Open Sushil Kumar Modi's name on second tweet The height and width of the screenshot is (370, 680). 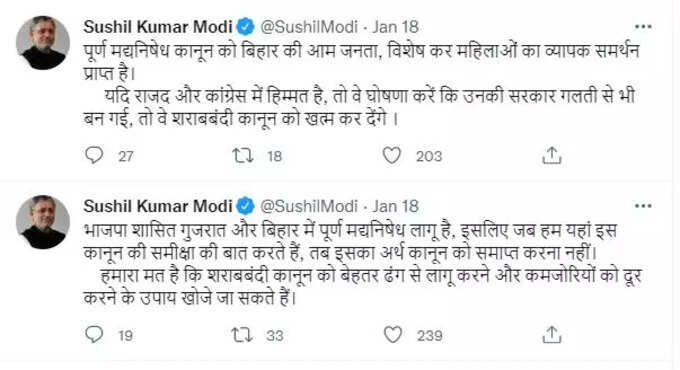(158, 206)
